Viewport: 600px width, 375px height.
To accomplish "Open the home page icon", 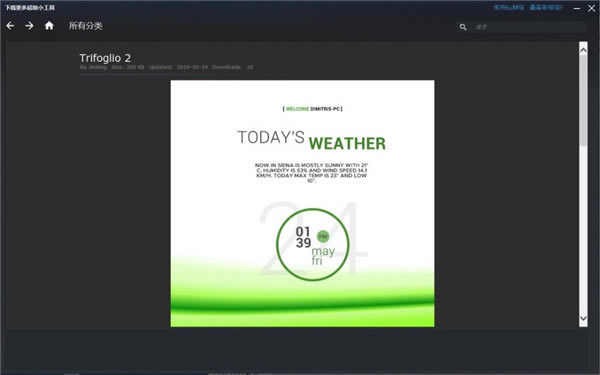I will pyautogui.click(x=49, y=26).
